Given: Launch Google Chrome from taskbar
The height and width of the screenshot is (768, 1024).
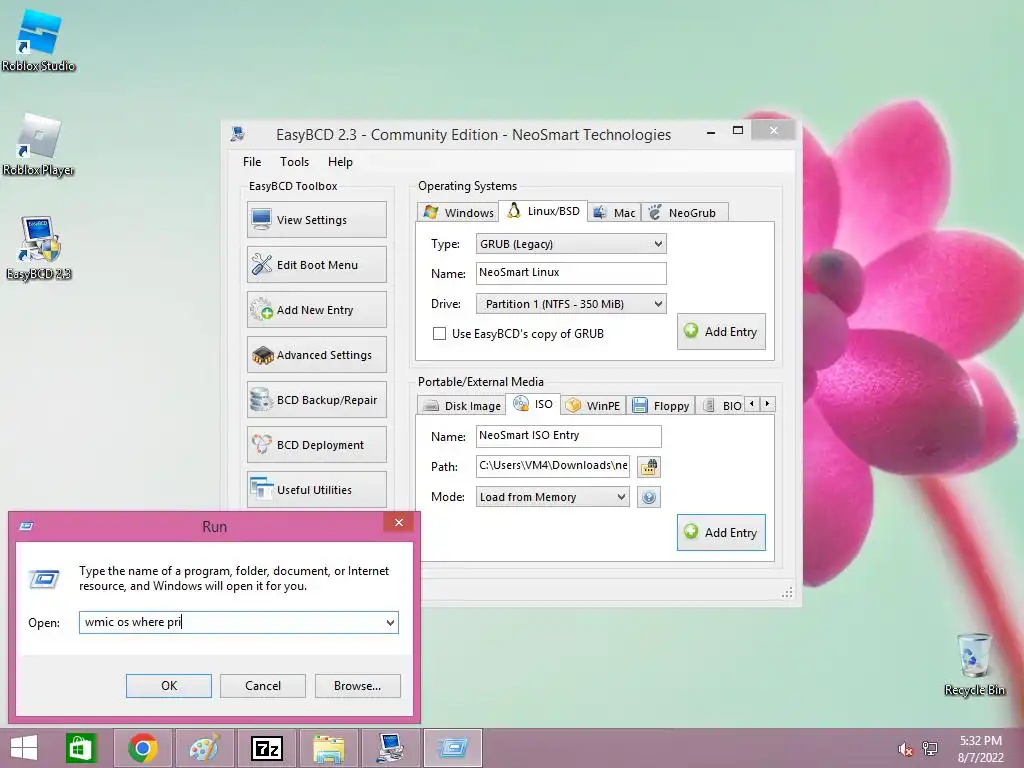Looking at the screenshot, I should pos(142,748).
